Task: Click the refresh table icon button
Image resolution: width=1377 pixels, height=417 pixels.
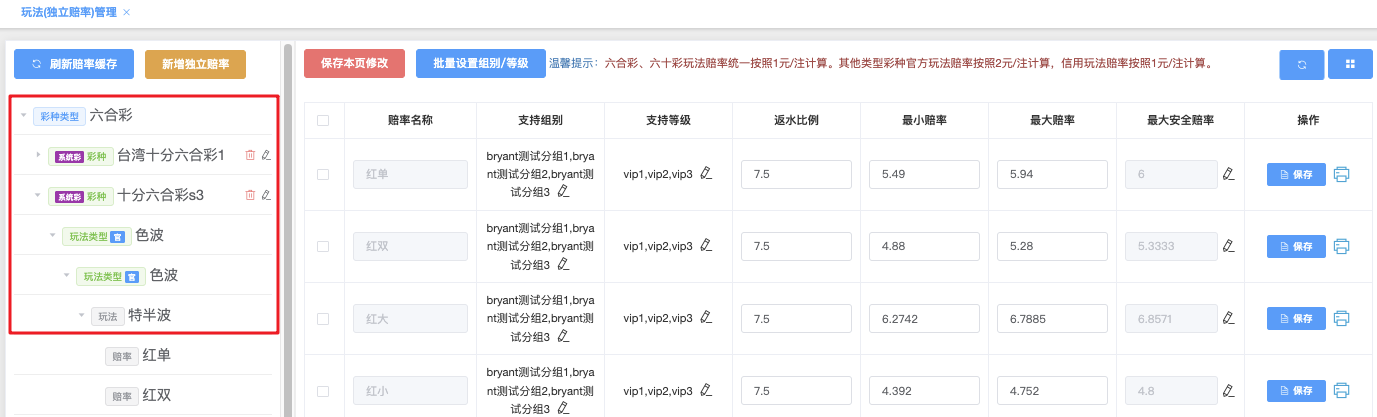Action: 1301,64
